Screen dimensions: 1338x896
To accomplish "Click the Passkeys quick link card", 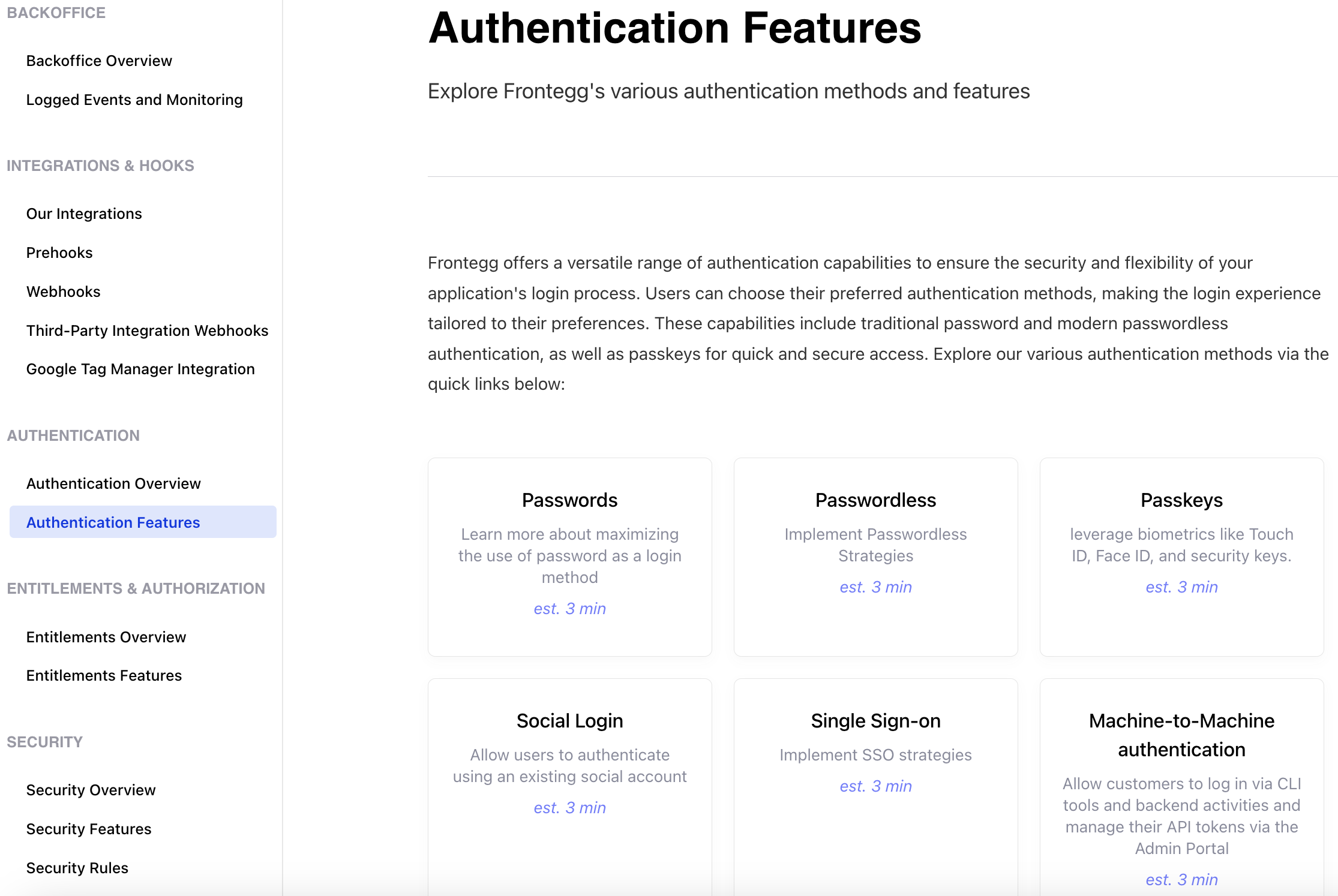I will [1181, 557].
